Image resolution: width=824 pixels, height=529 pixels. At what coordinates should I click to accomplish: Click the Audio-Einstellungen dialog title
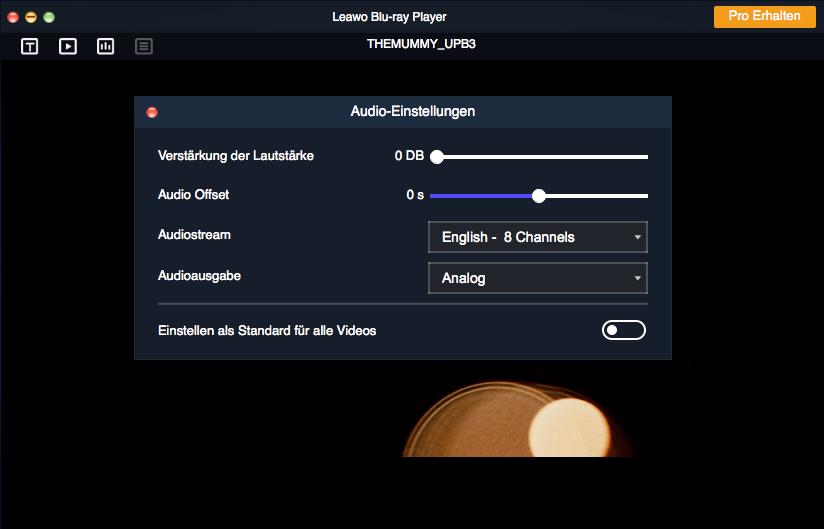[x=413, y=111]
